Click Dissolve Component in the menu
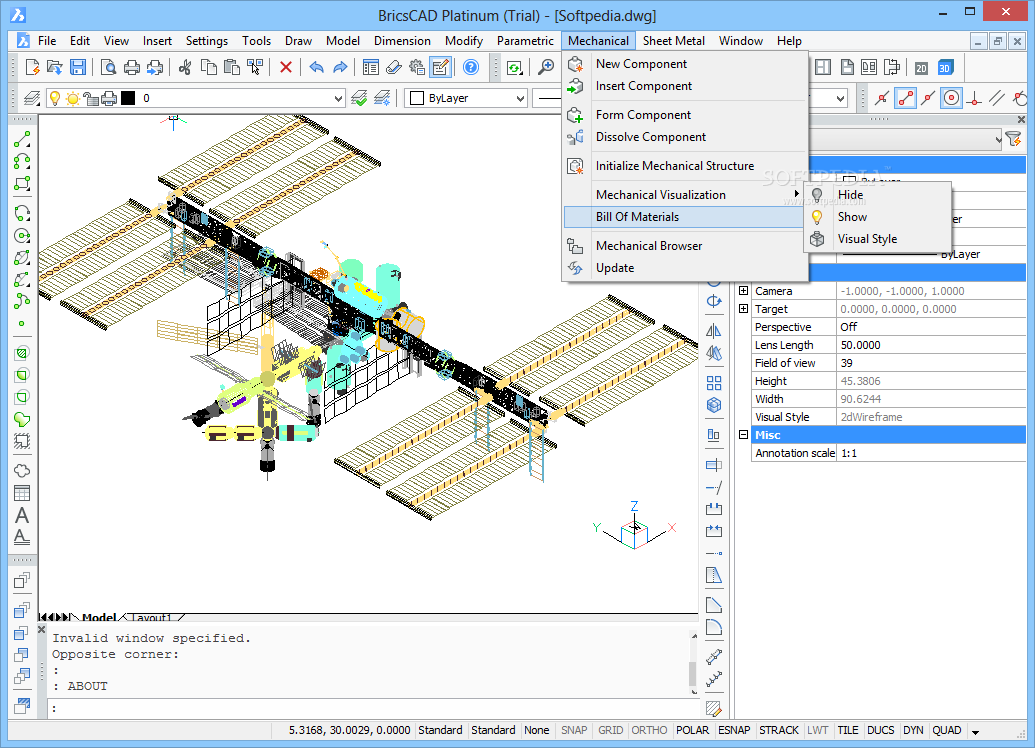This screenshot has width=1035, height=748. pyautogui.click(x=683, y=137)
